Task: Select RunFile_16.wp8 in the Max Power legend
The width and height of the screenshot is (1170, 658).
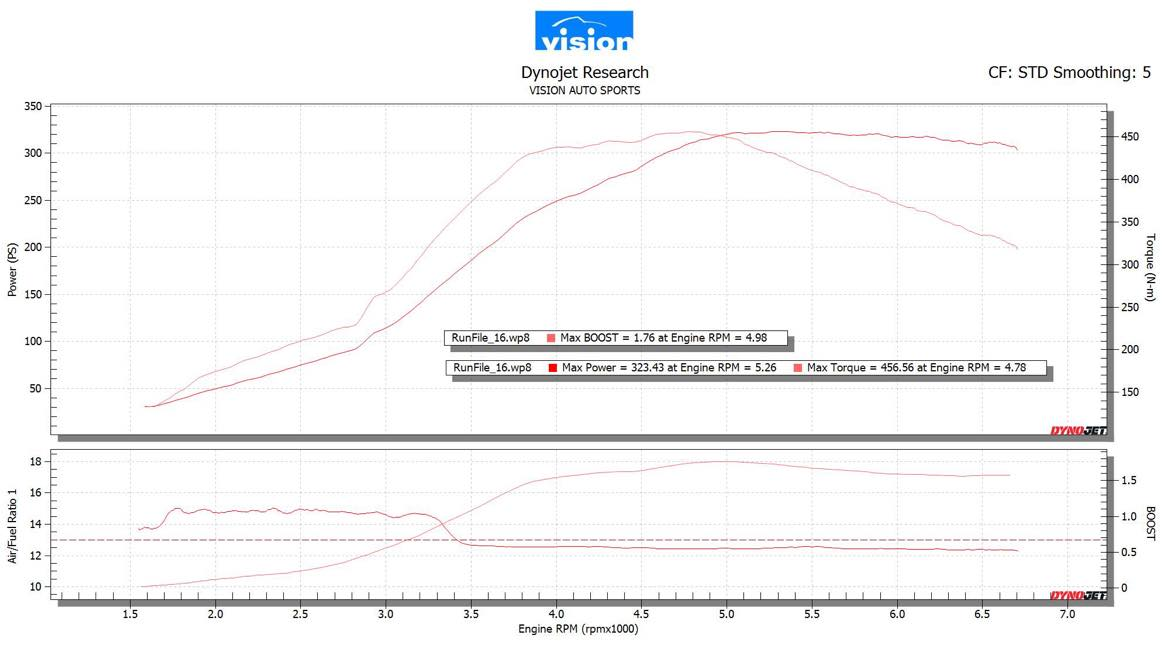Action: pyautogui.click(x=492, y=368)
